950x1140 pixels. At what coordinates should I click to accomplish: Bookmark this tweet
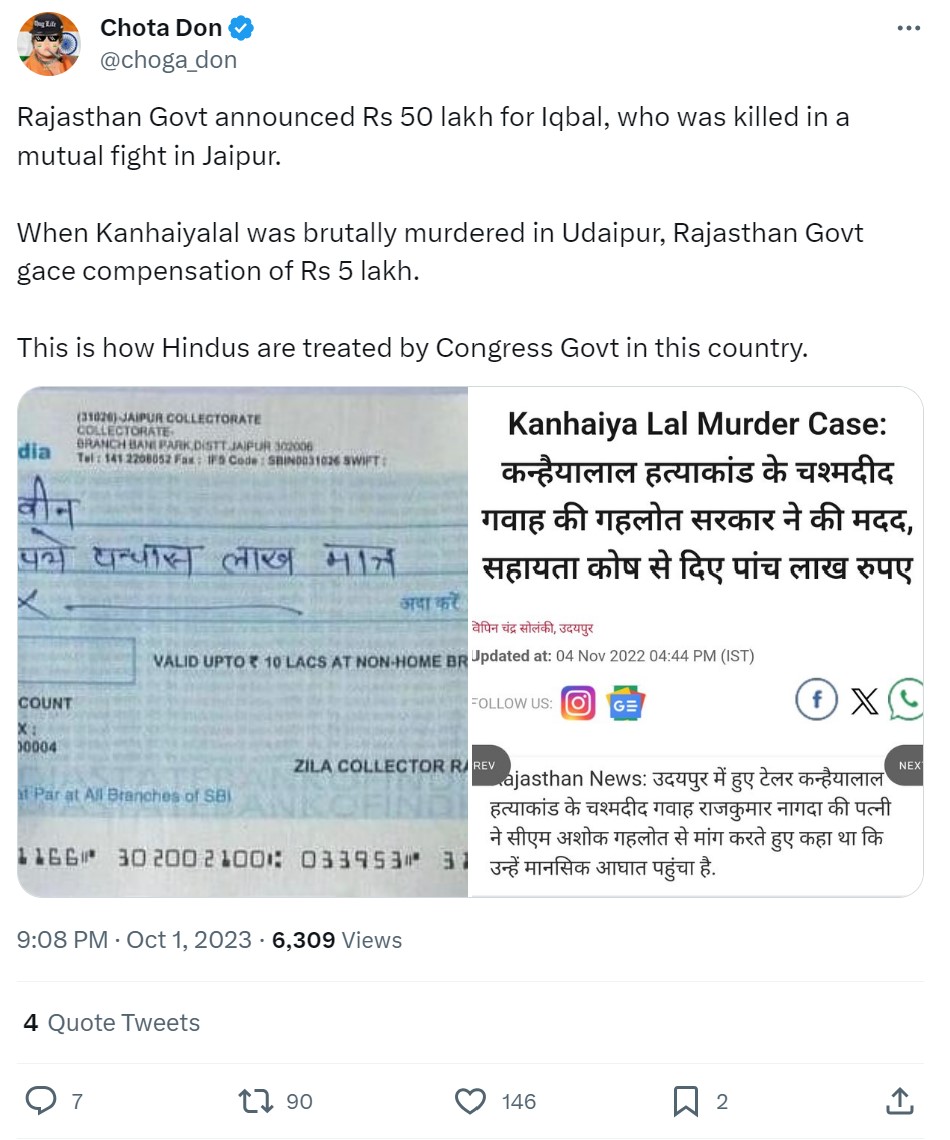pos(685,1101)
